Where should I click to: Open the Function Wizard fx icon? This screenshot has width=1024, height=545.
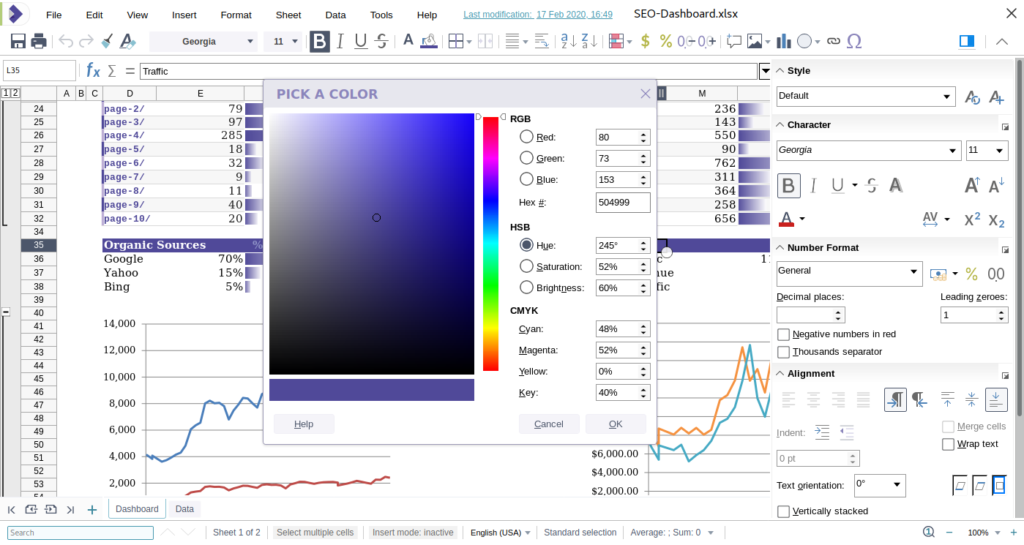93,71
